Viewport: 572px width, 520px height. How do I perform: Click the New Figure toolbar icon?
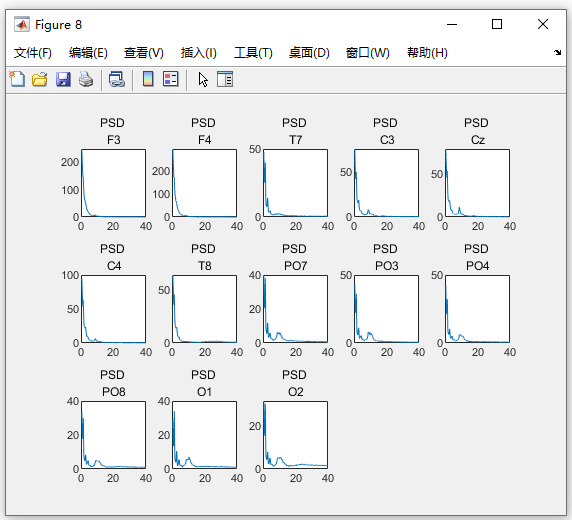coord(17,79)
